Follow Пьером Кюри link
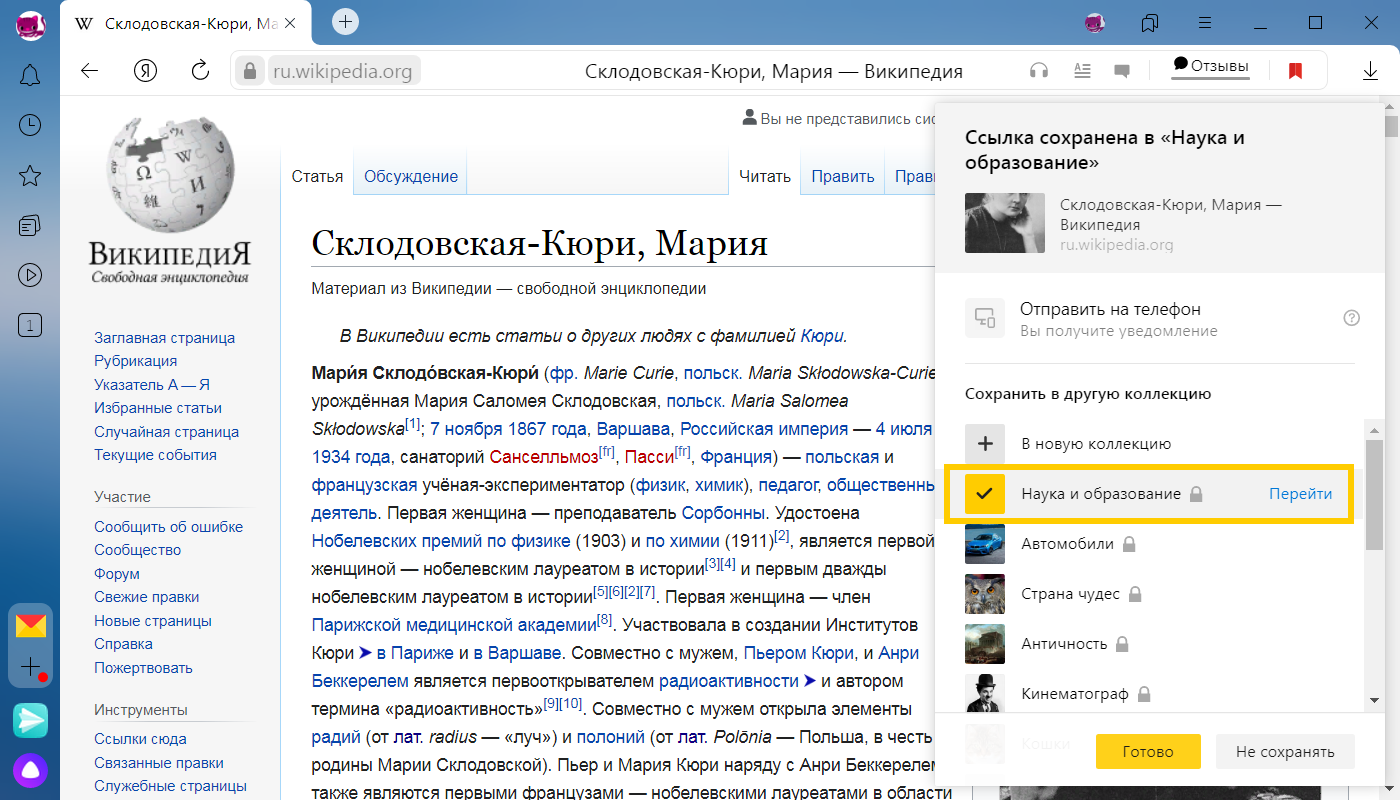The image size is (1400, 800). tap(799, 653)
